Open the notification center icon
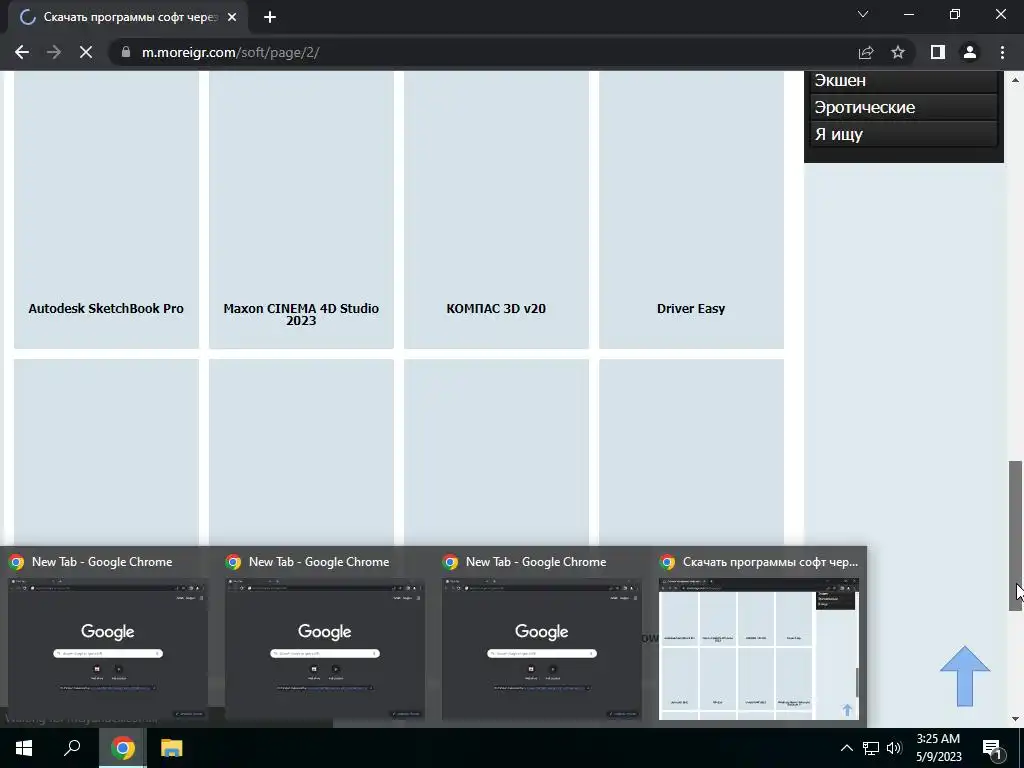 [x=993, y=748]
